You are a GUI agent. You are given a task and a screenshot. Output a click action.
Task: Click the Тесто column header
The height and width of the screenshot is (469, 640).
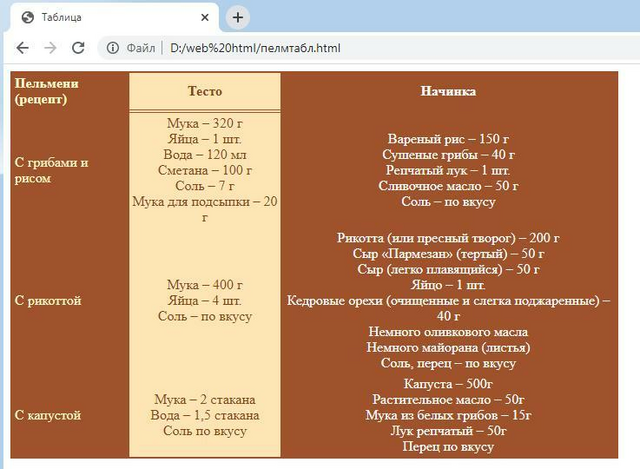(x=205, y=91)
